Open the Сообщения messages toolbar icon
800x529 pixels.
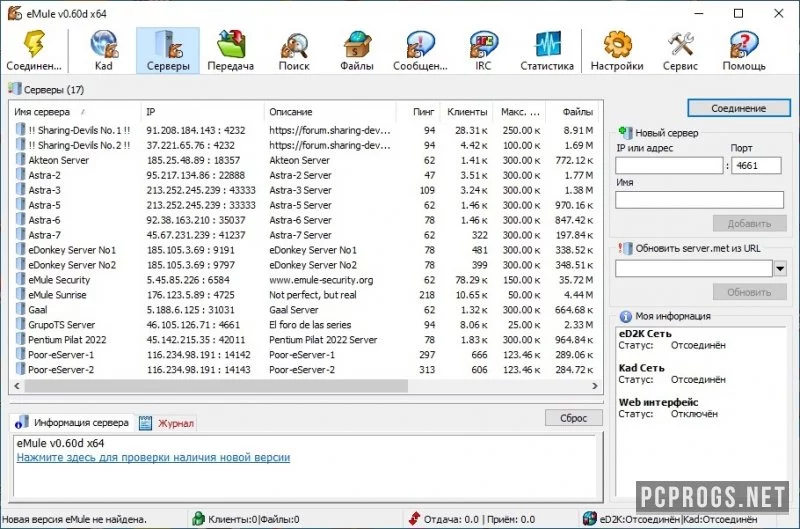(420, 50)
